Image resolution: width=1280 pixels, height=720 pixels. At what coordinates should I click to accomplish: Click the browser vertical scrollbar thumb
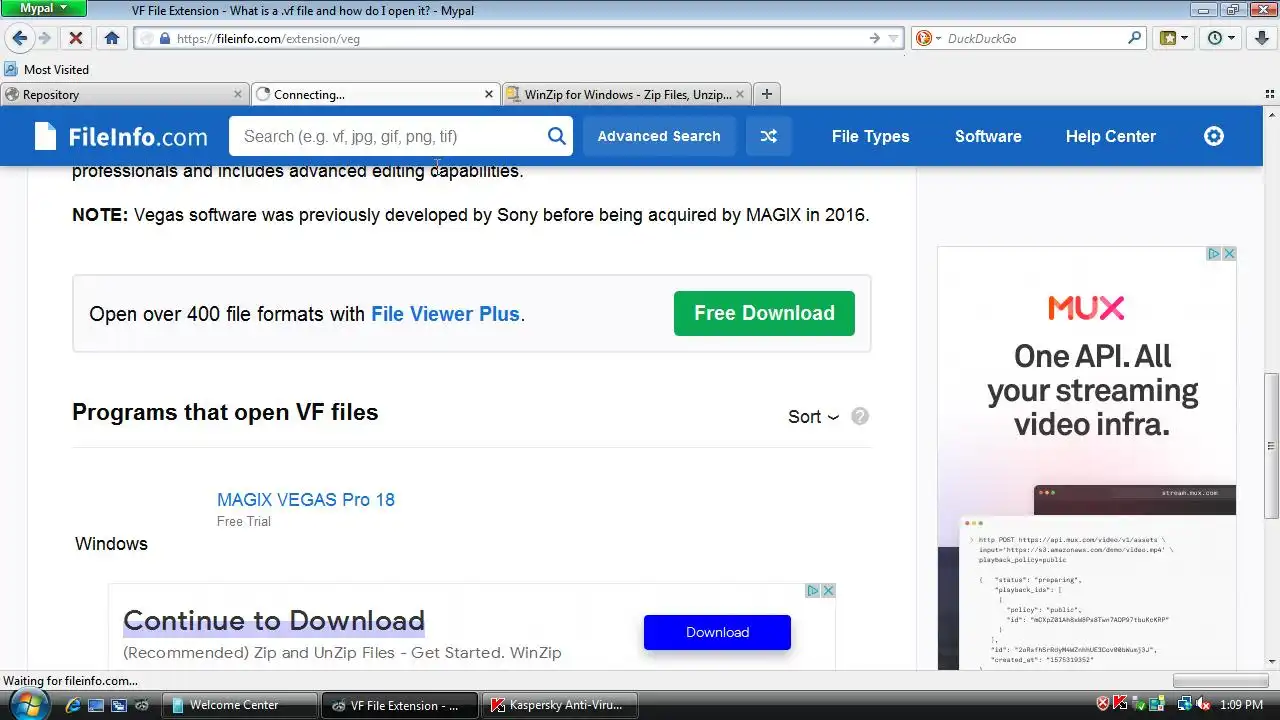click(1272, 445)
